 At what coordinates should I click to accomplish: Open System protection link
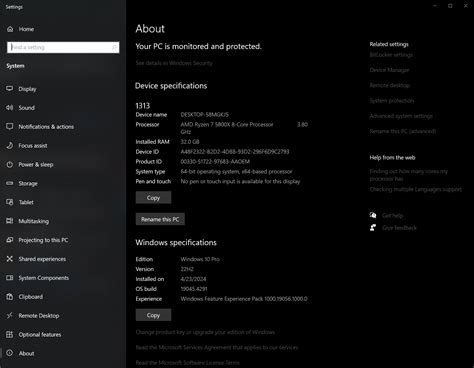click(392, 101)
